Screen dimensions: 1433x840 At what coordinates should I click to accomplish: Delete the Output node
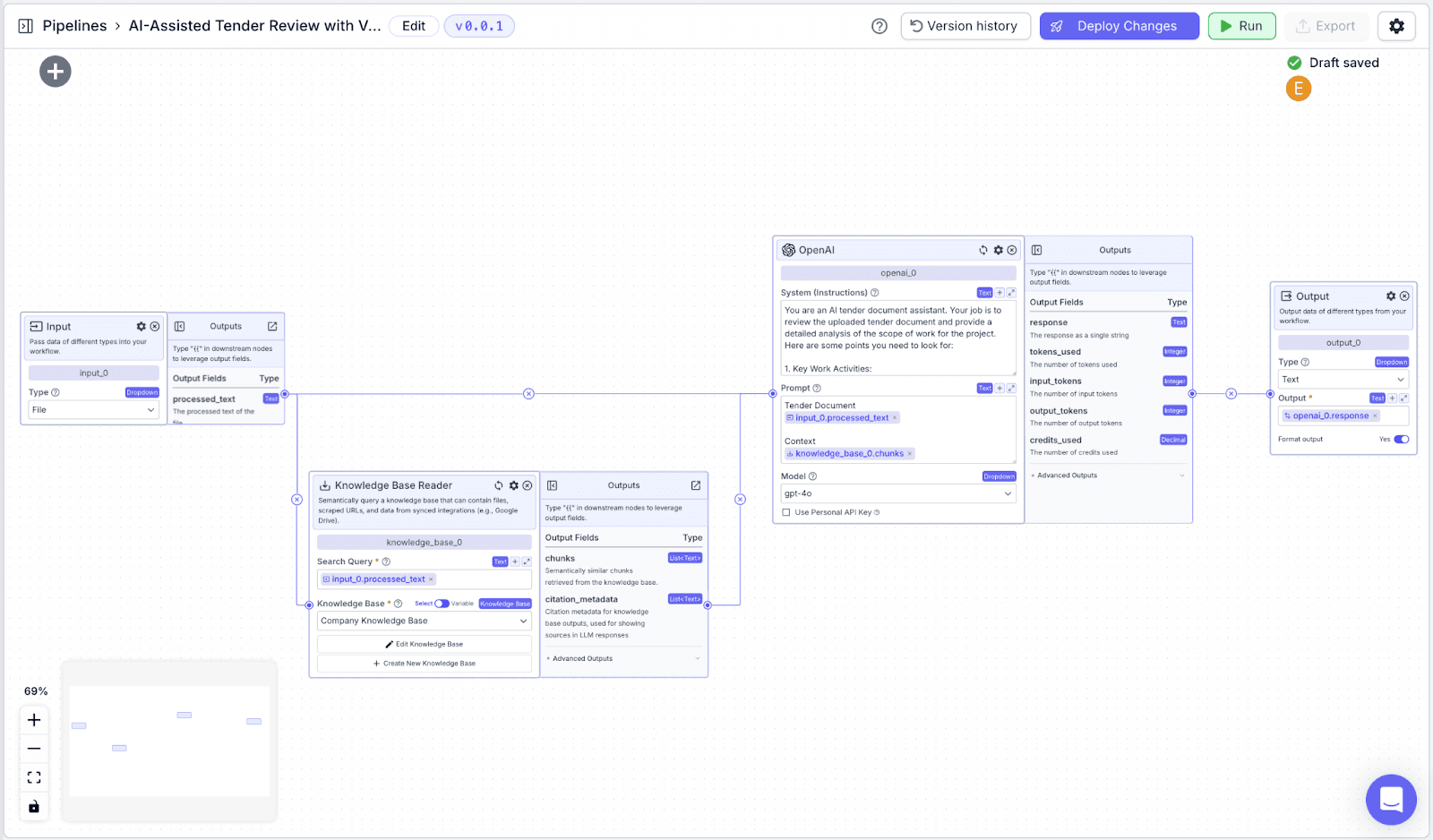[1404, 296]
